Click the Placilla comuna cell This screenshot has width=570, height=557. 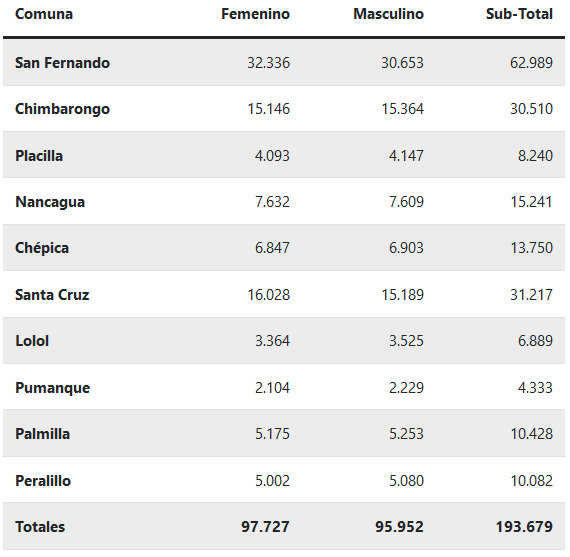click(39, 156)
